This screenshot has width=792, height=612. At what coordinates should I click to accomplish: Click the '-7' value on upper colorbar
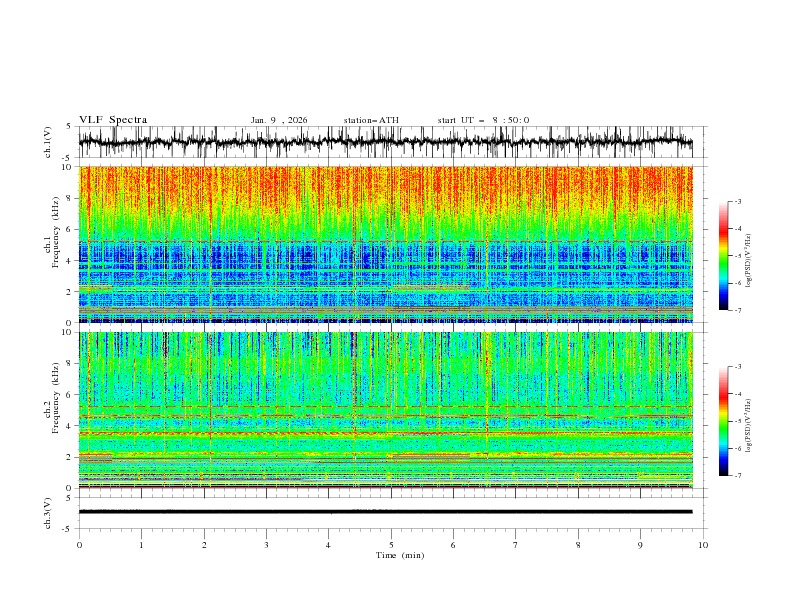(737, 311)
